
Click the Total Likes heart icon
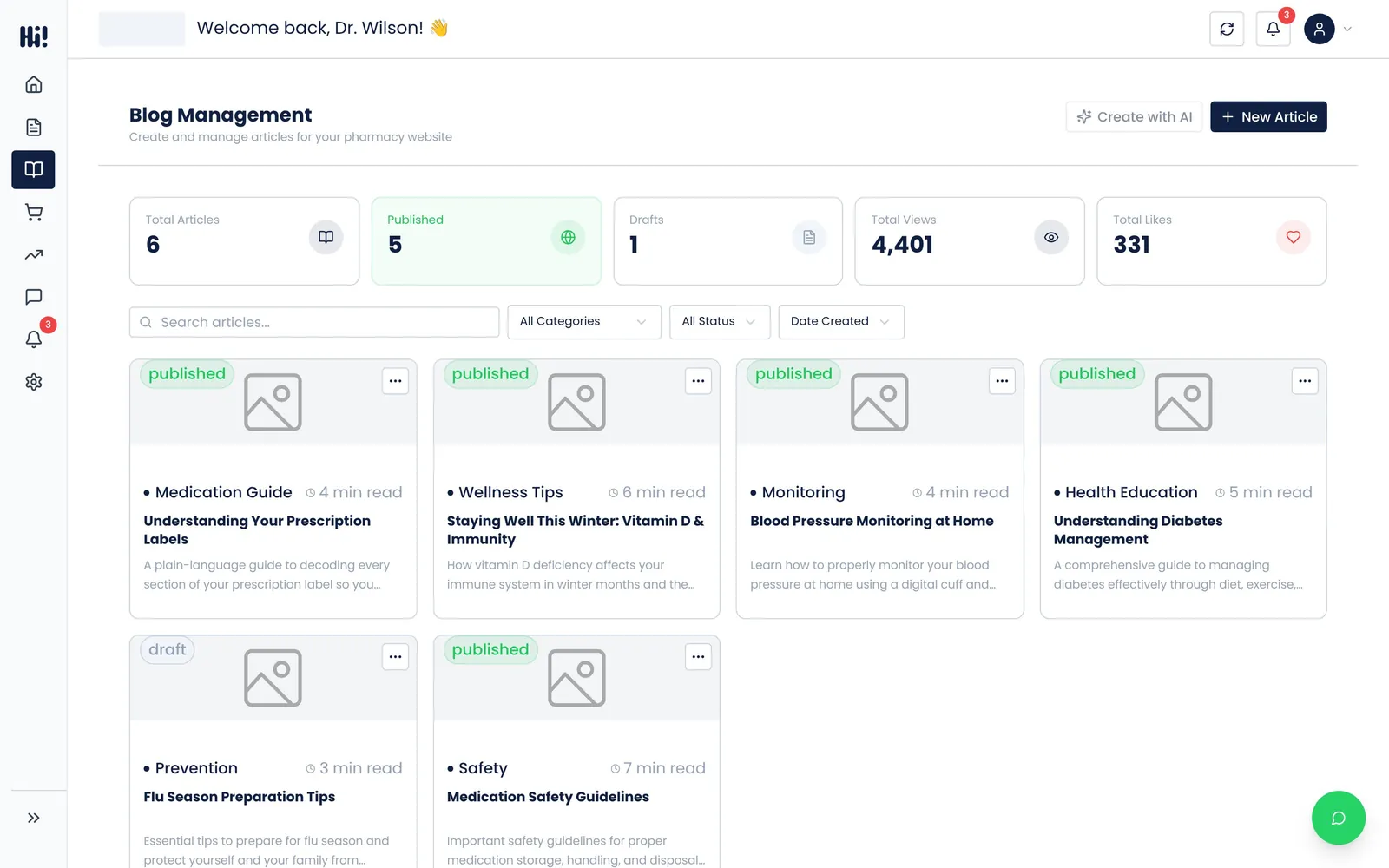tap(1294, 237)
